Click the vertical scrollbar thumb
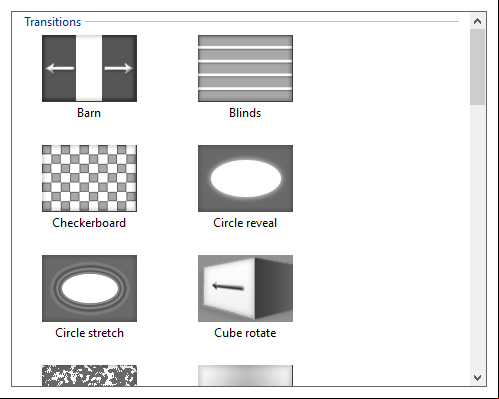This screenshot has height=399, width=499. point(477,67)
